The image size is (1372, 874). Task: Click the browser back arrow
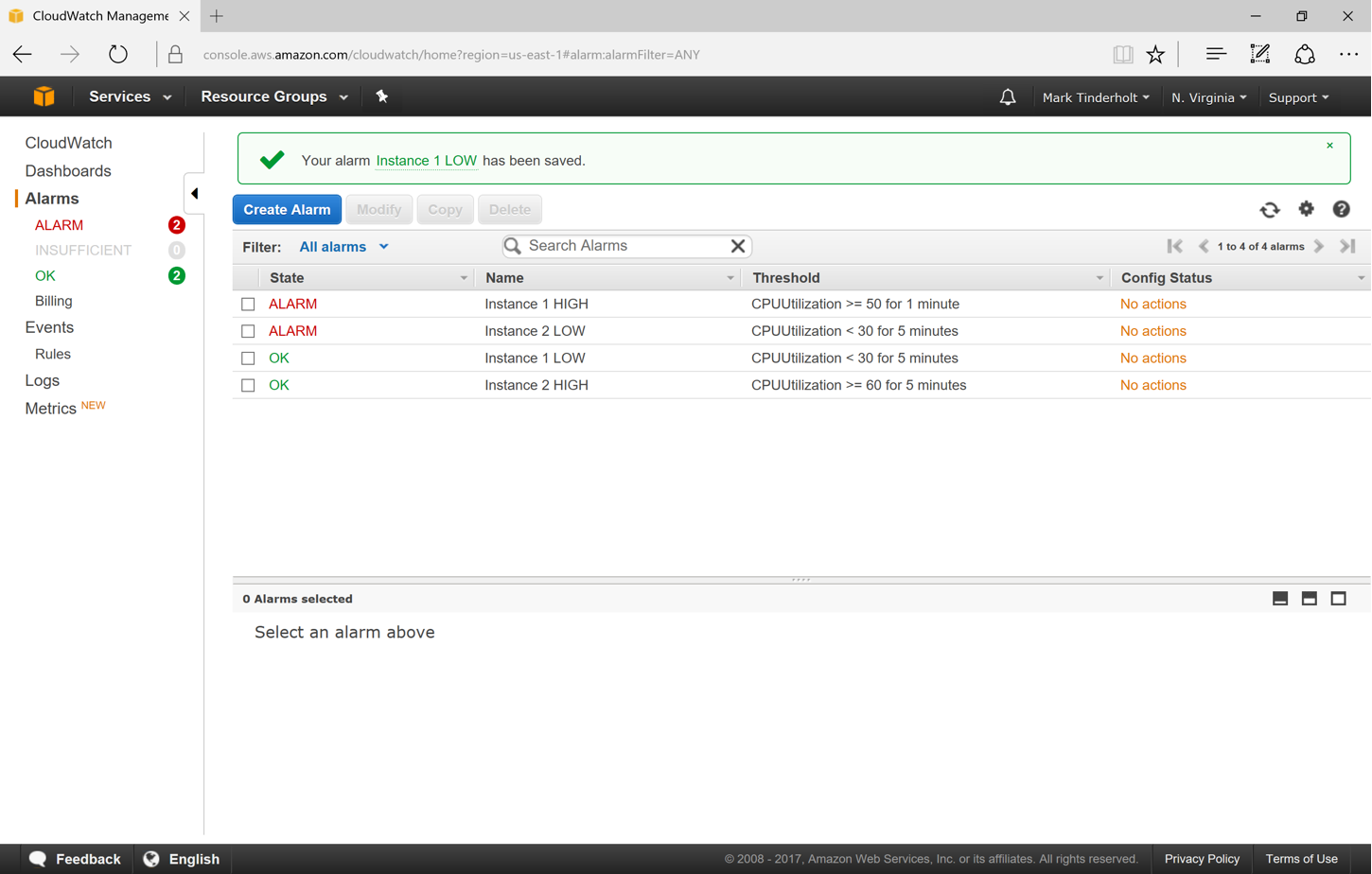pos(23,54)
